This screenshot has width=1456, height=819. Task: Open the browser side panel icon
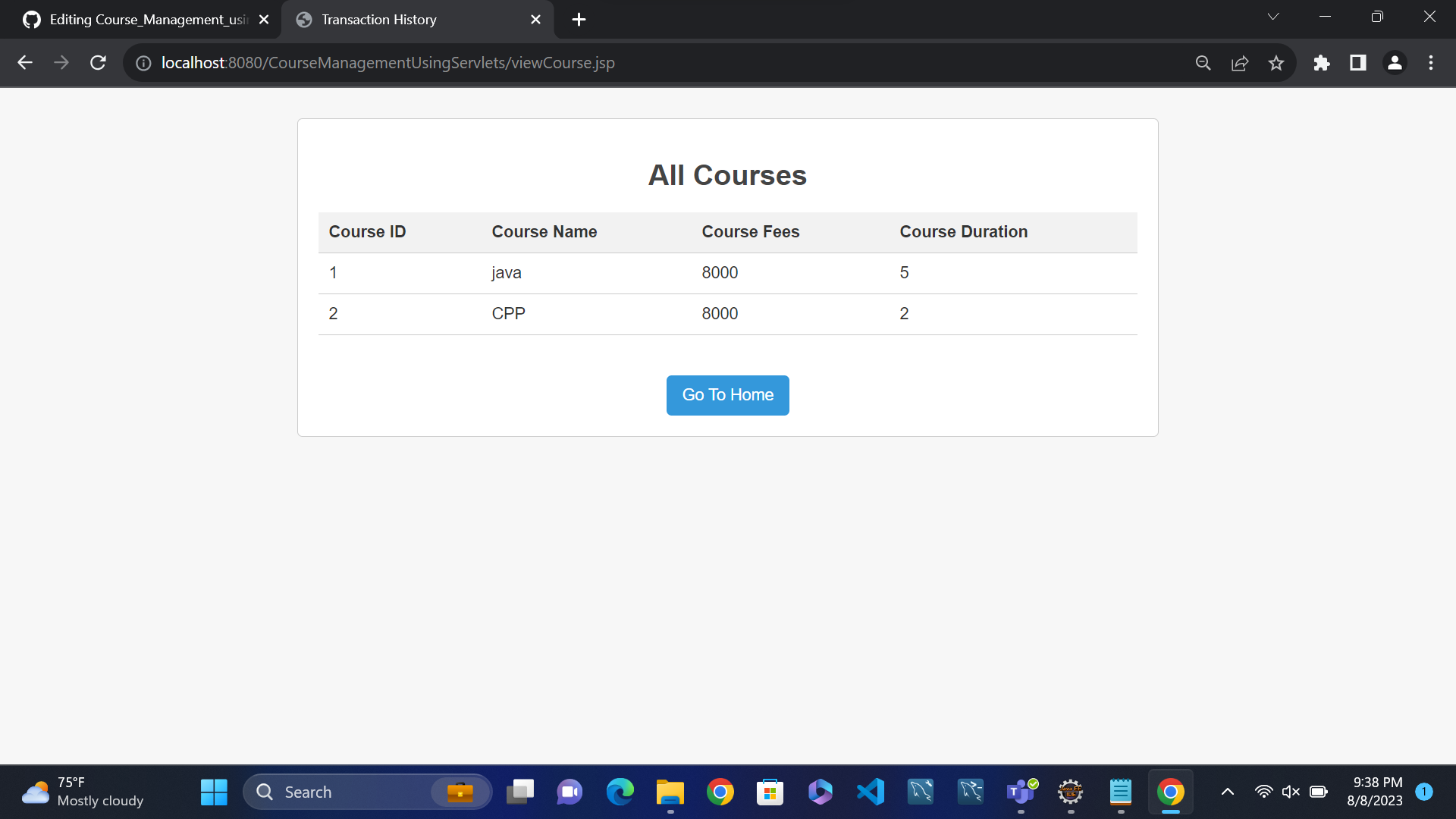[1357, 63]
